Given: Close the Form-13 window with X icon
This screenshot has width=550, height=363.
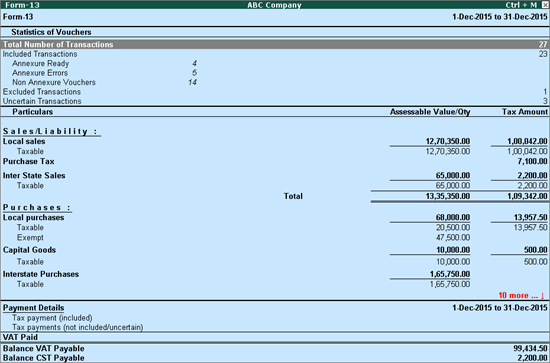Looking at the screenshot, I should [545, 5].
